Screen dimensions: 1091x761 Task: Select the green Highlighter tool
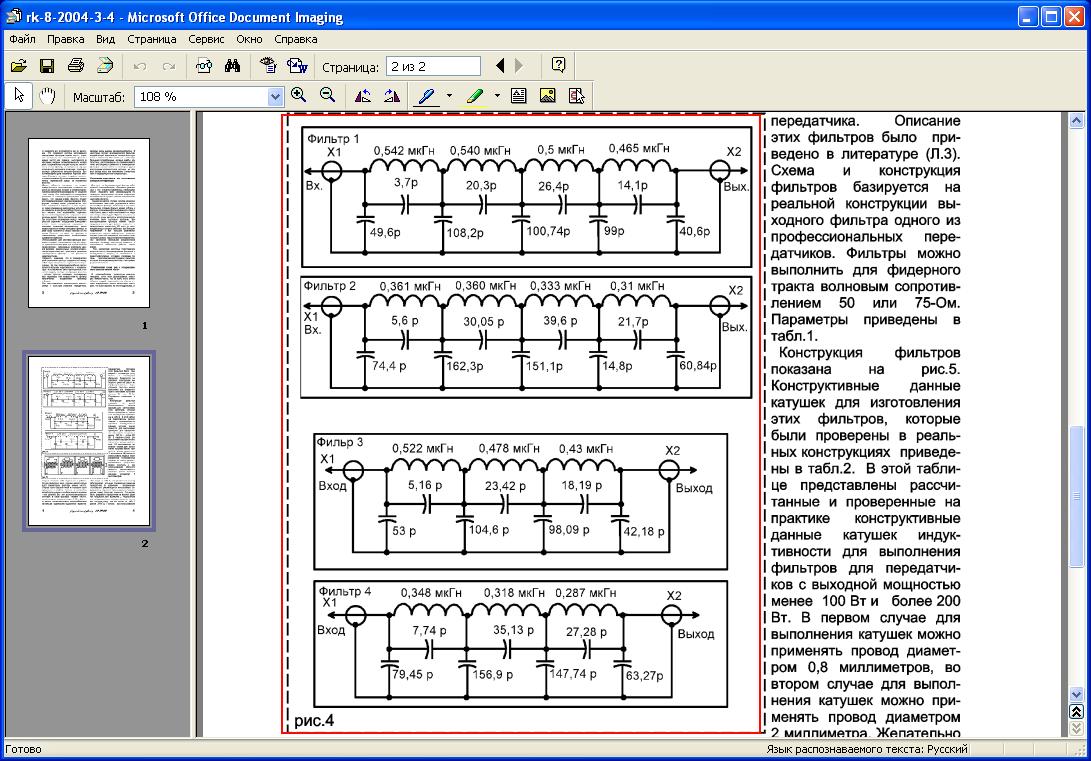[x=475, y=96]
